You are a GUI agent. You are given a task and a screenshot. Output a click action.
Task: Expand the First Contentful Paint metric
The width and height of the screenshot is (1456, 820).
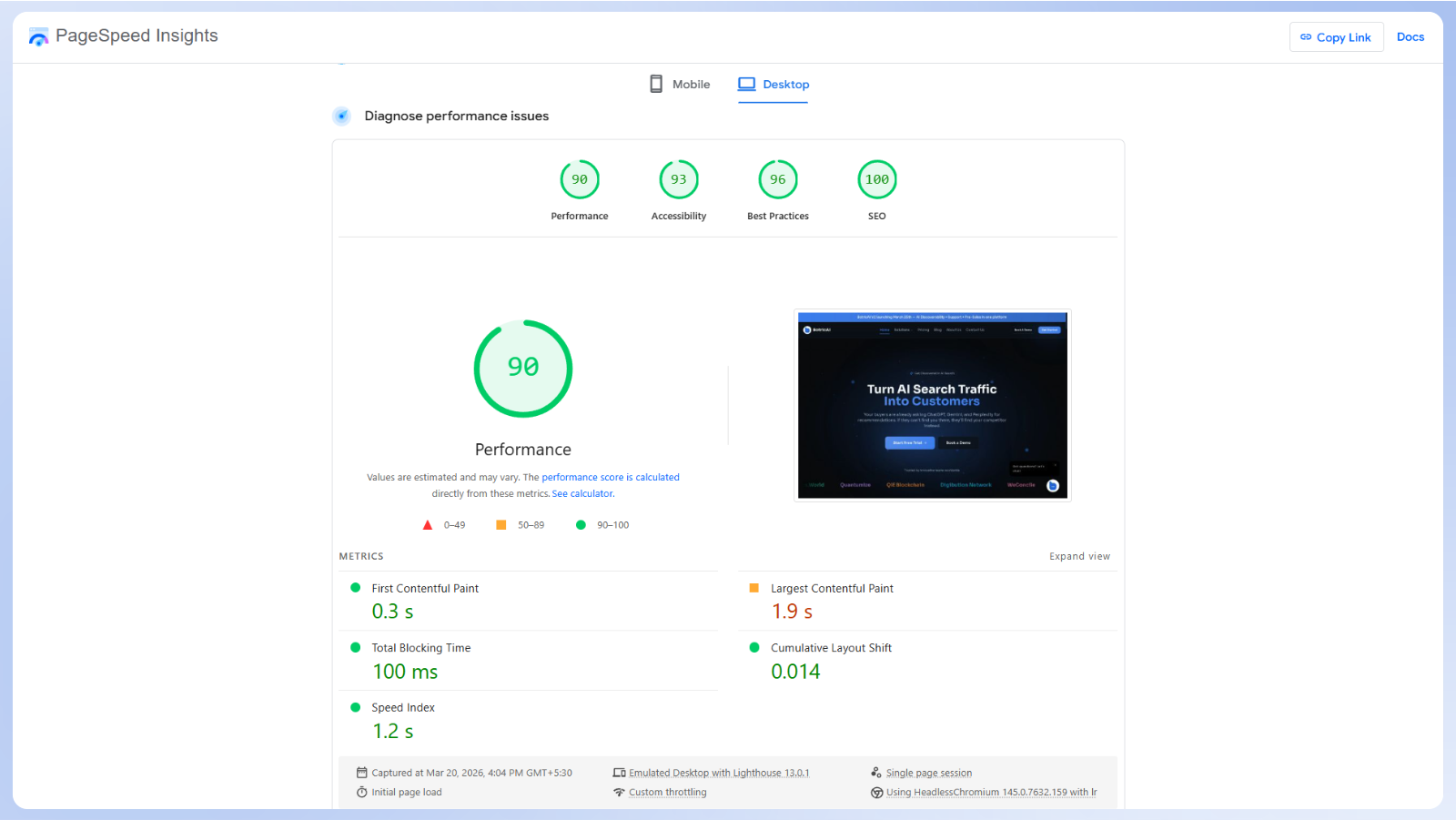425,589
